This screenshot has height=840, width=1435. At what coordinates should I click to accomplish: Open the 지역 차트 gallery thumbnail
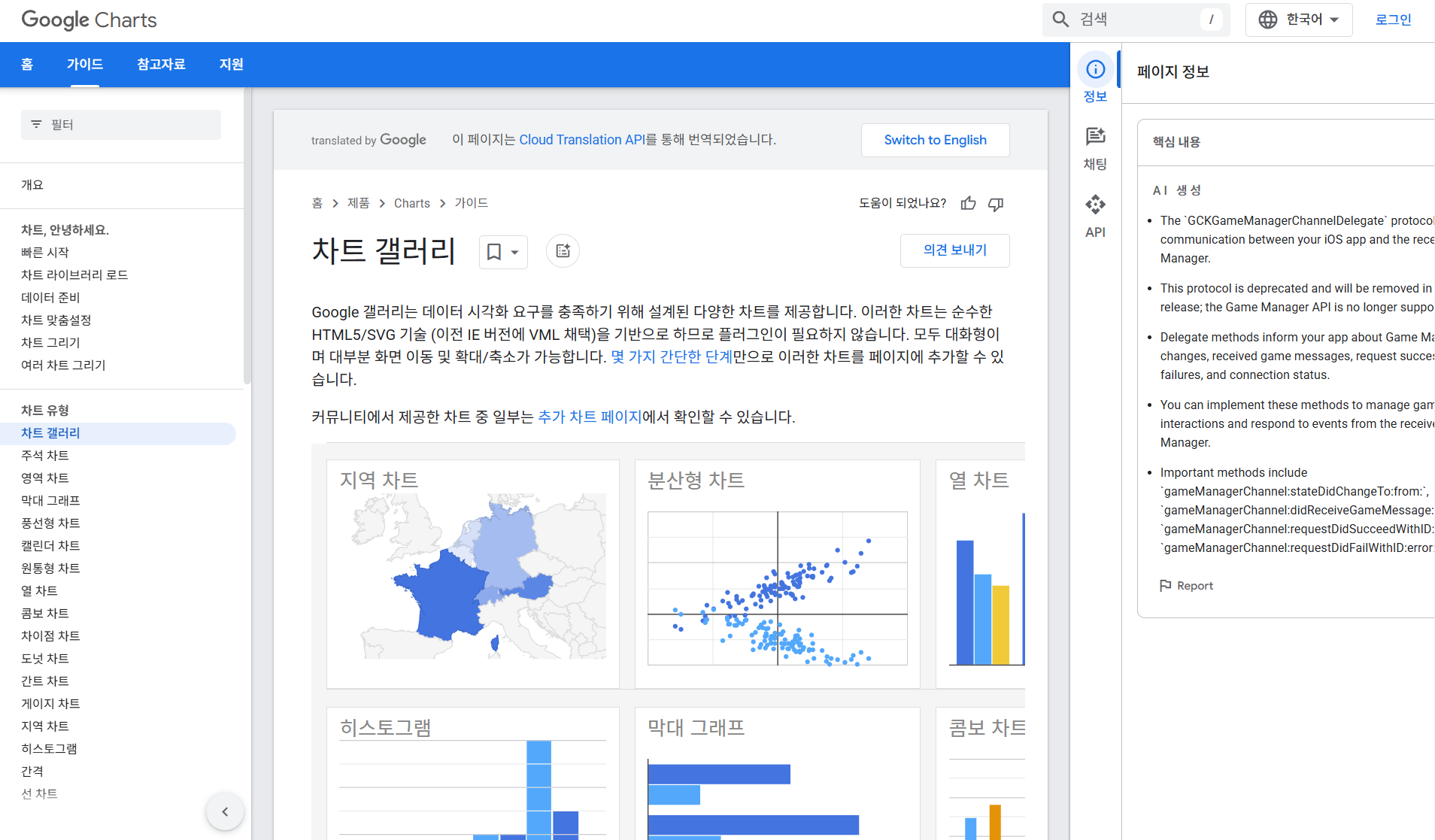click(473, 574)
